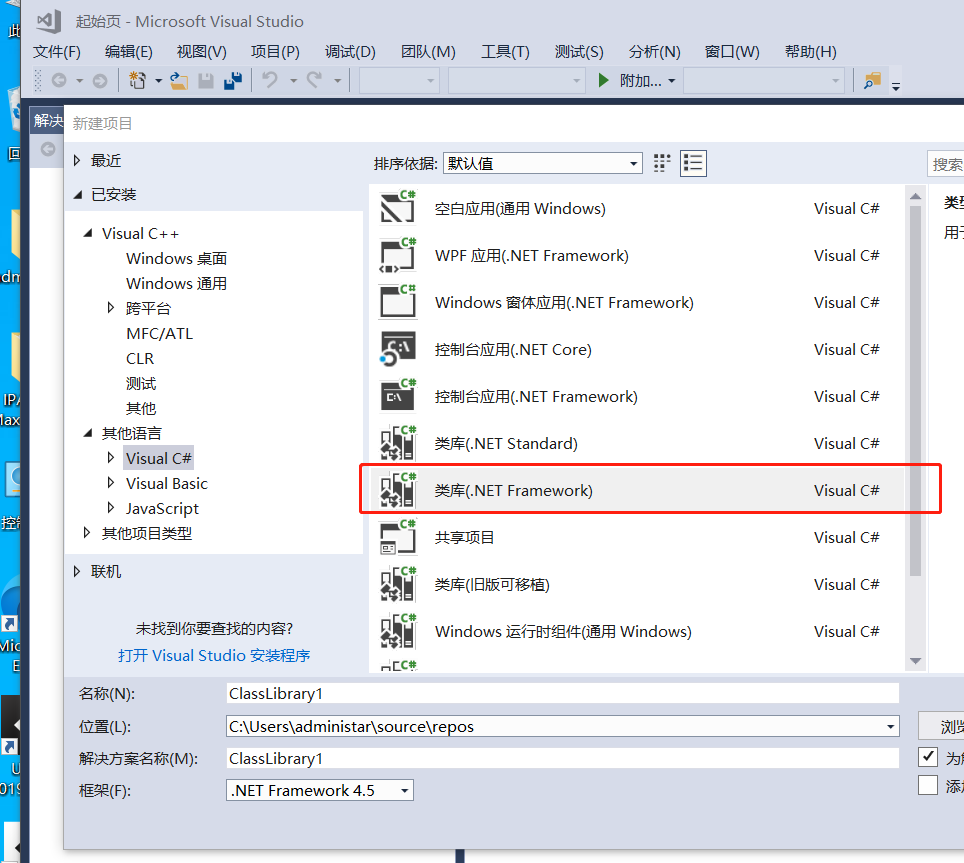The width and height of the screenshot is (964, 863).
Task: Select the Windows 窗体应用 template icon
Action: click(x=397, y=302)
